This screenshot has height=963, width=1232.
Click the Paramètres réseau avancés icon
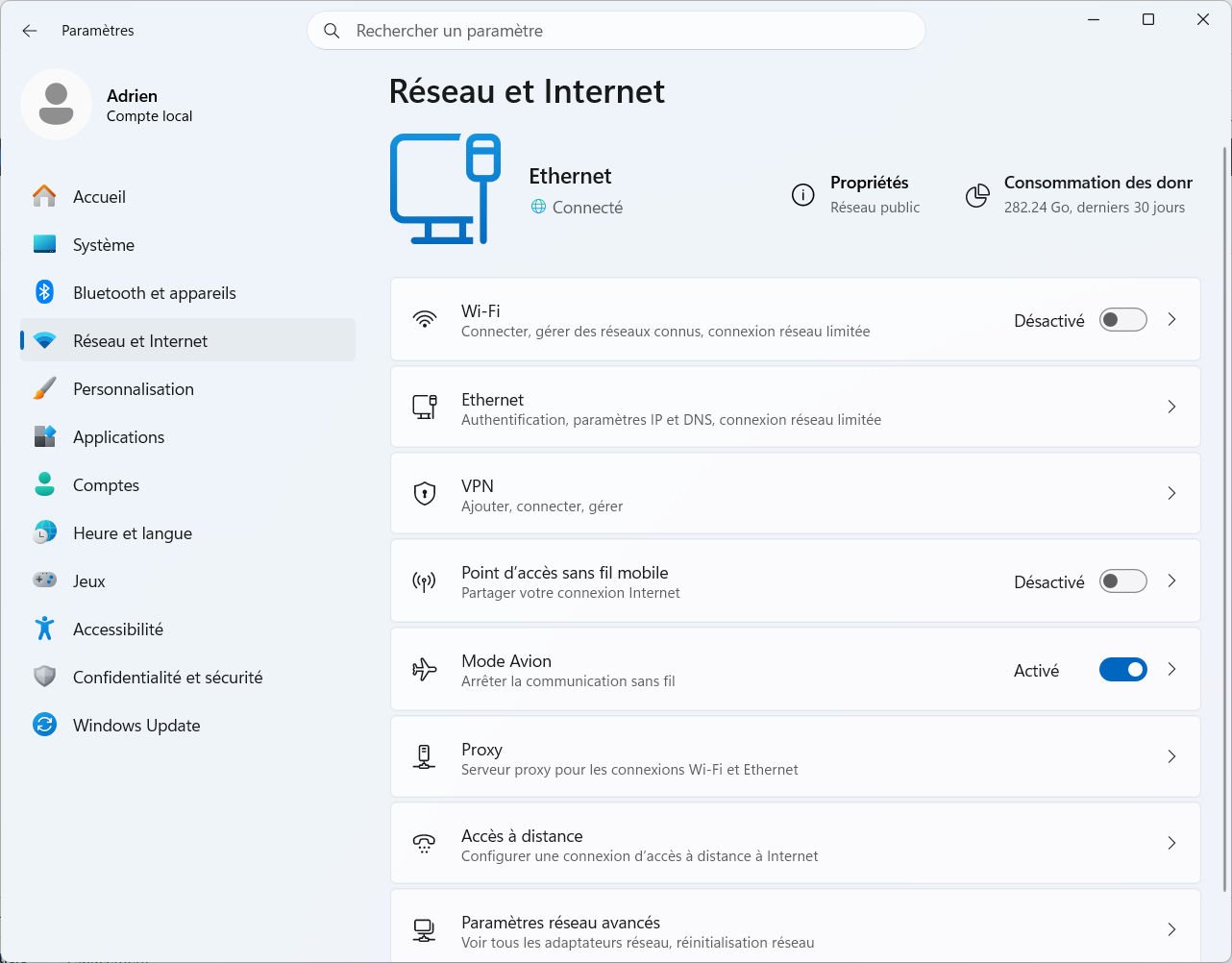pos(425,930)
